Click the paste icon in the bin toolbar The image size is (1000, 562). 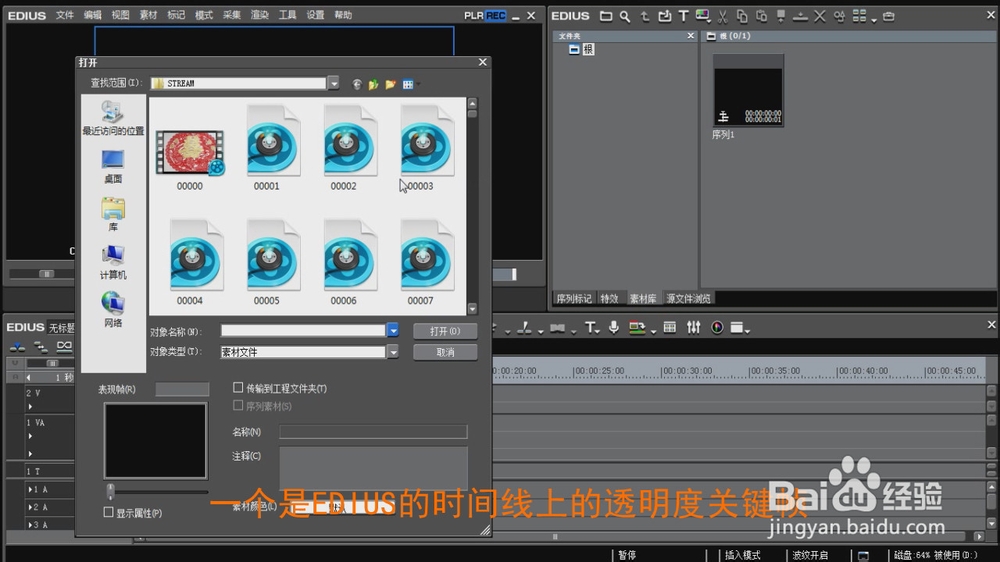coord(761,16)
